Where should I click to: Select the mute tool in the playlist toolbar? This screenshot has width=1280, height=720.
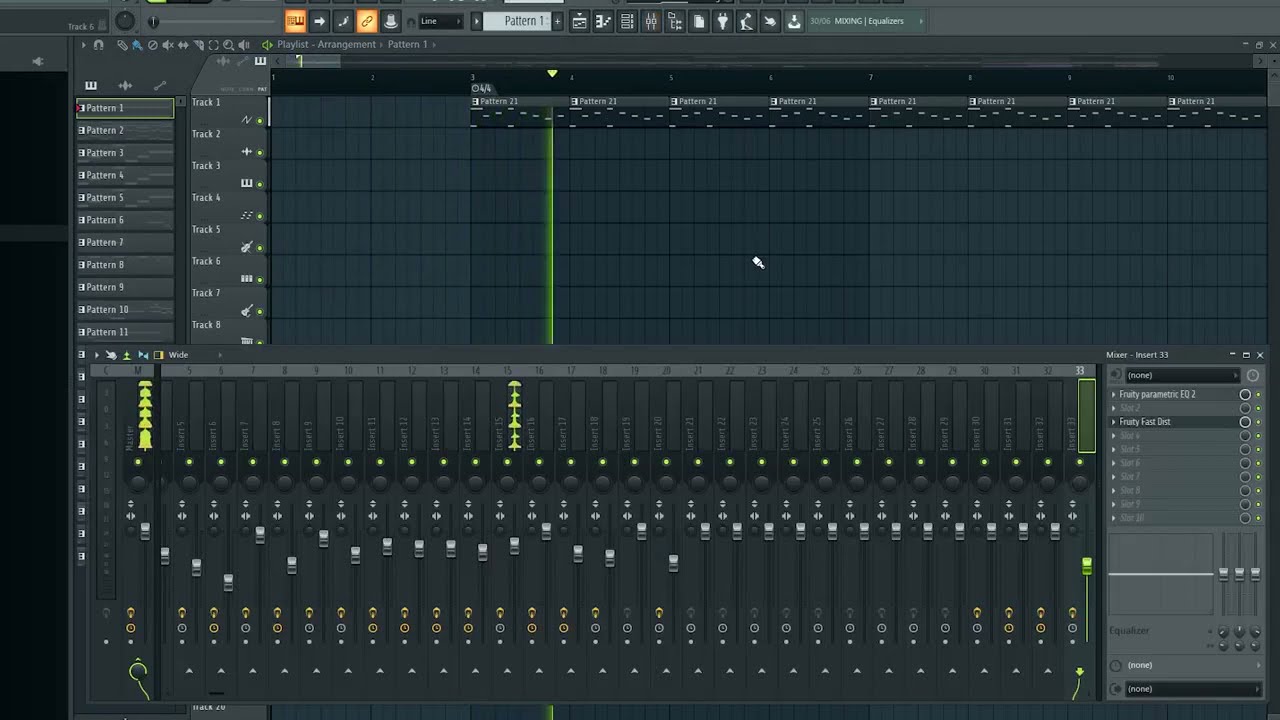pyautogui.click(x=167, y=45)
